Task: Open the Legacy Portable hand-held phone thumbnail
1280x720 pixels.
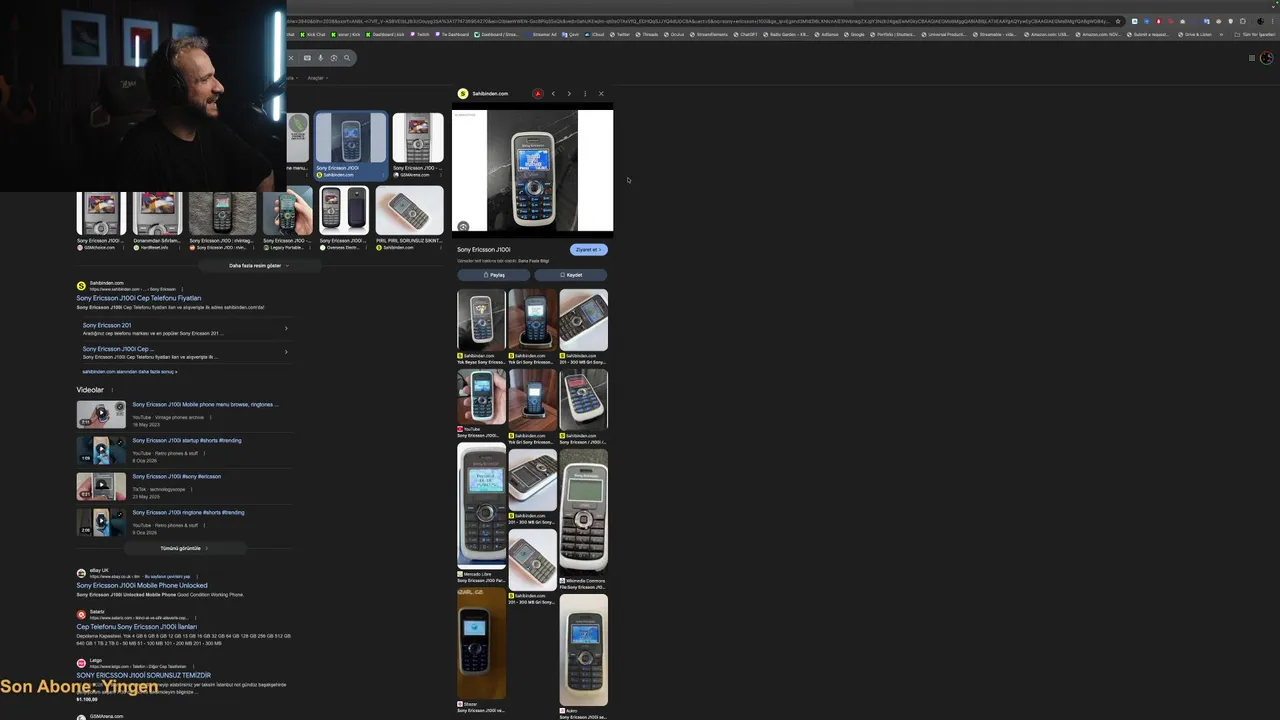Action: pos(289,212)
